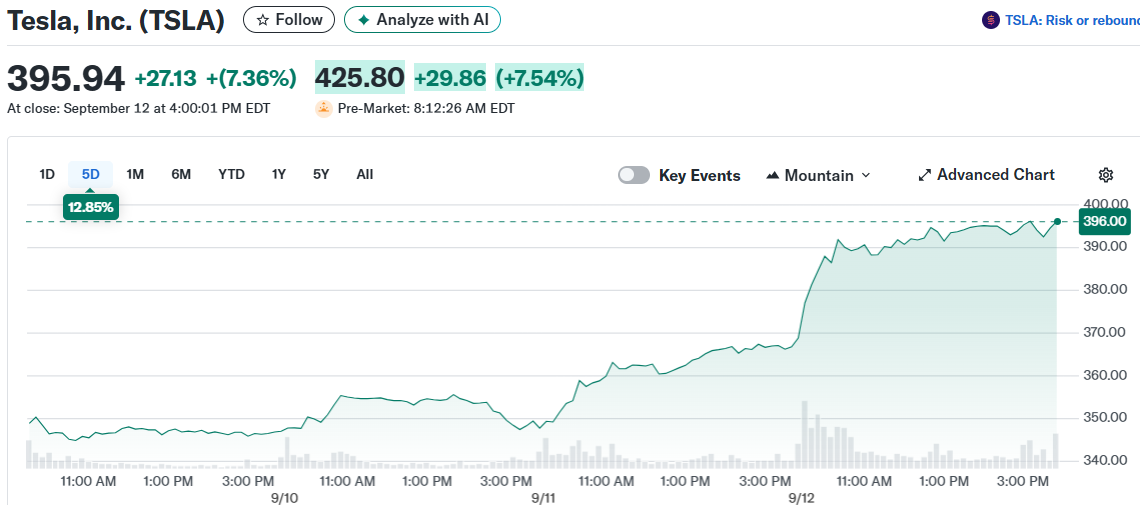The image size is (1140, 505).
Task: Click the +(7.36%) percent change
Action: point(251,78)
